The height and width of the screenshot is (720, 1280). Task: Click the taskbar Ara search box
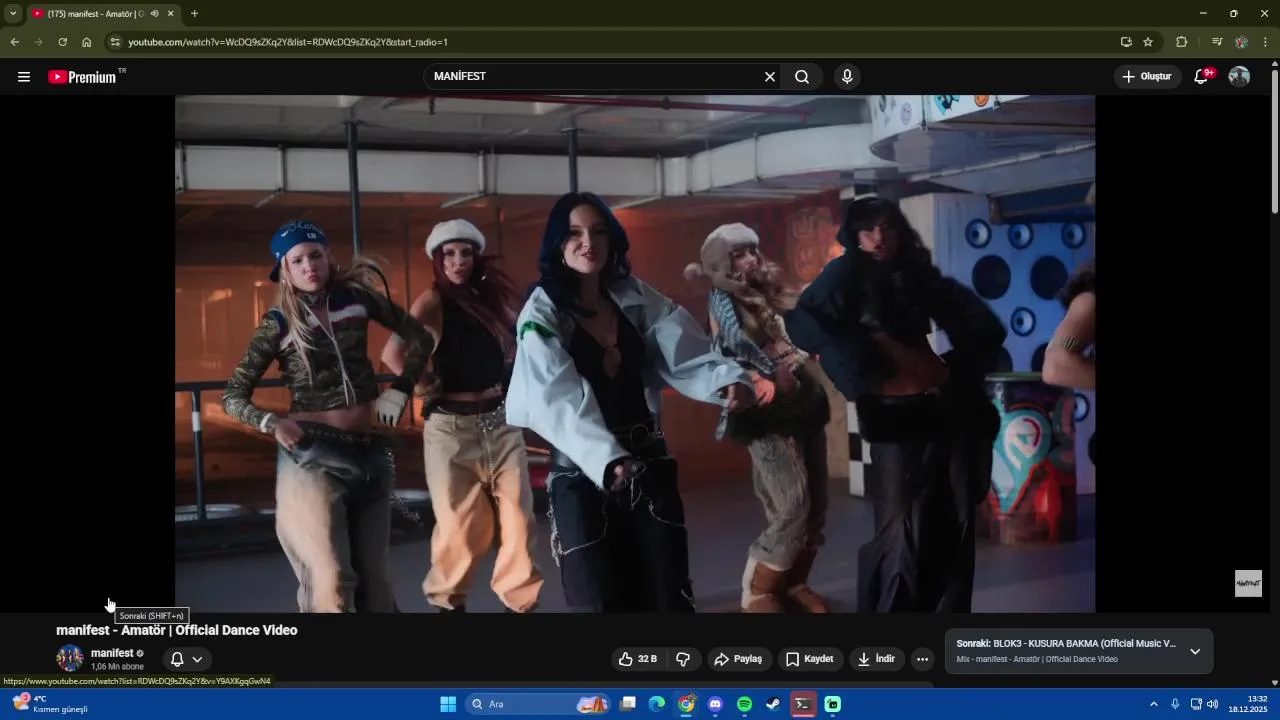pyautogui.click(x=537, y=704)
